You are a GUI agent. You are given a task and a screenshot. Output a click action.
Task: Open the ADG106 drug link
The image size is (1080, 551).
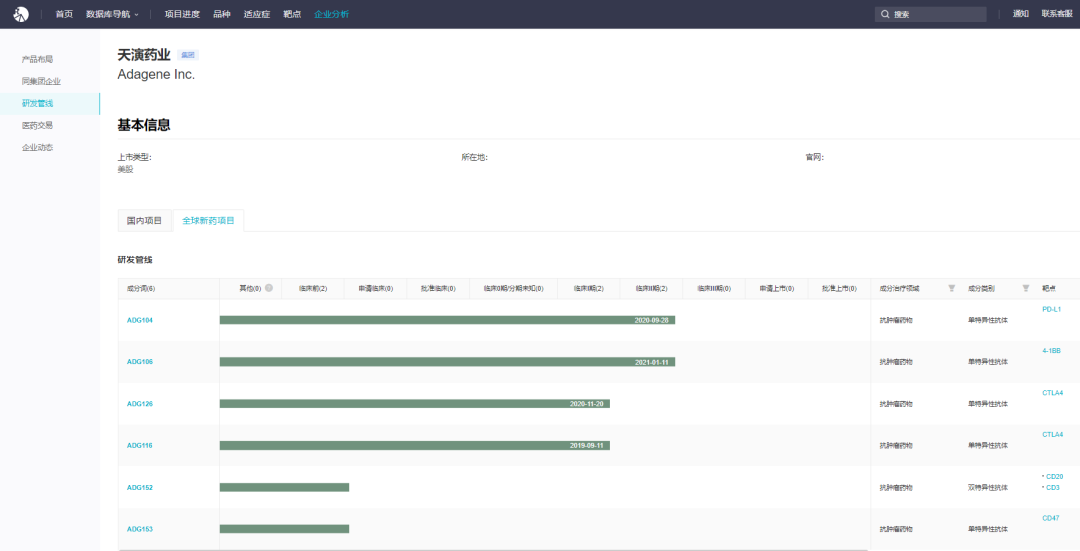[x=140, y=362]
